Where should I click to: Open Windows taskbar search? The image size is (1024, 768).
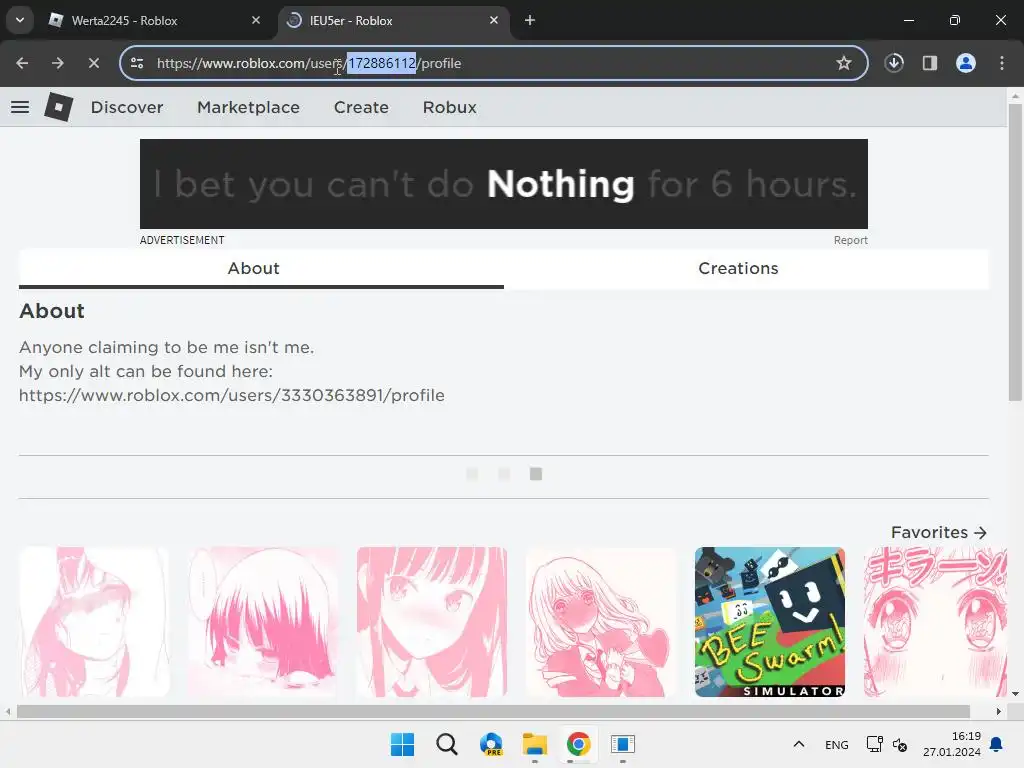tap(447, 744)
